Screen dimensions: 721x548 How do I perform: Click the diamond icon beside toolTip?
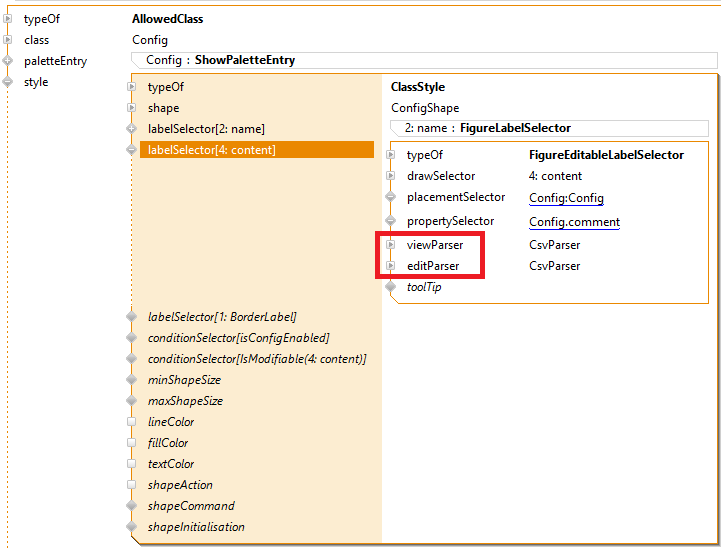[x=391, y=287]
